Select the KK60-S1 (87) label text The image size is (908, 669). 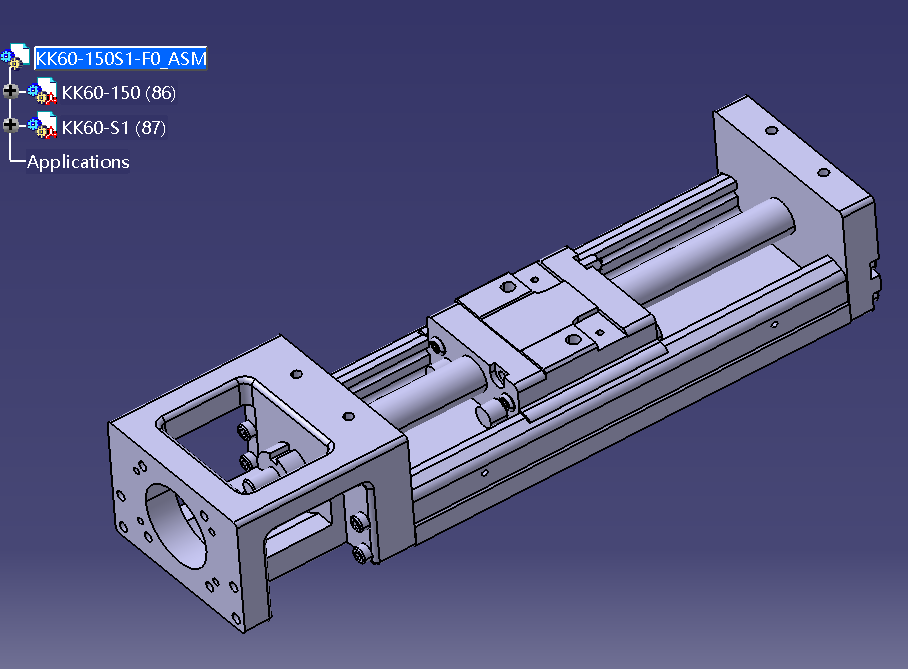(x=114, y=128)
